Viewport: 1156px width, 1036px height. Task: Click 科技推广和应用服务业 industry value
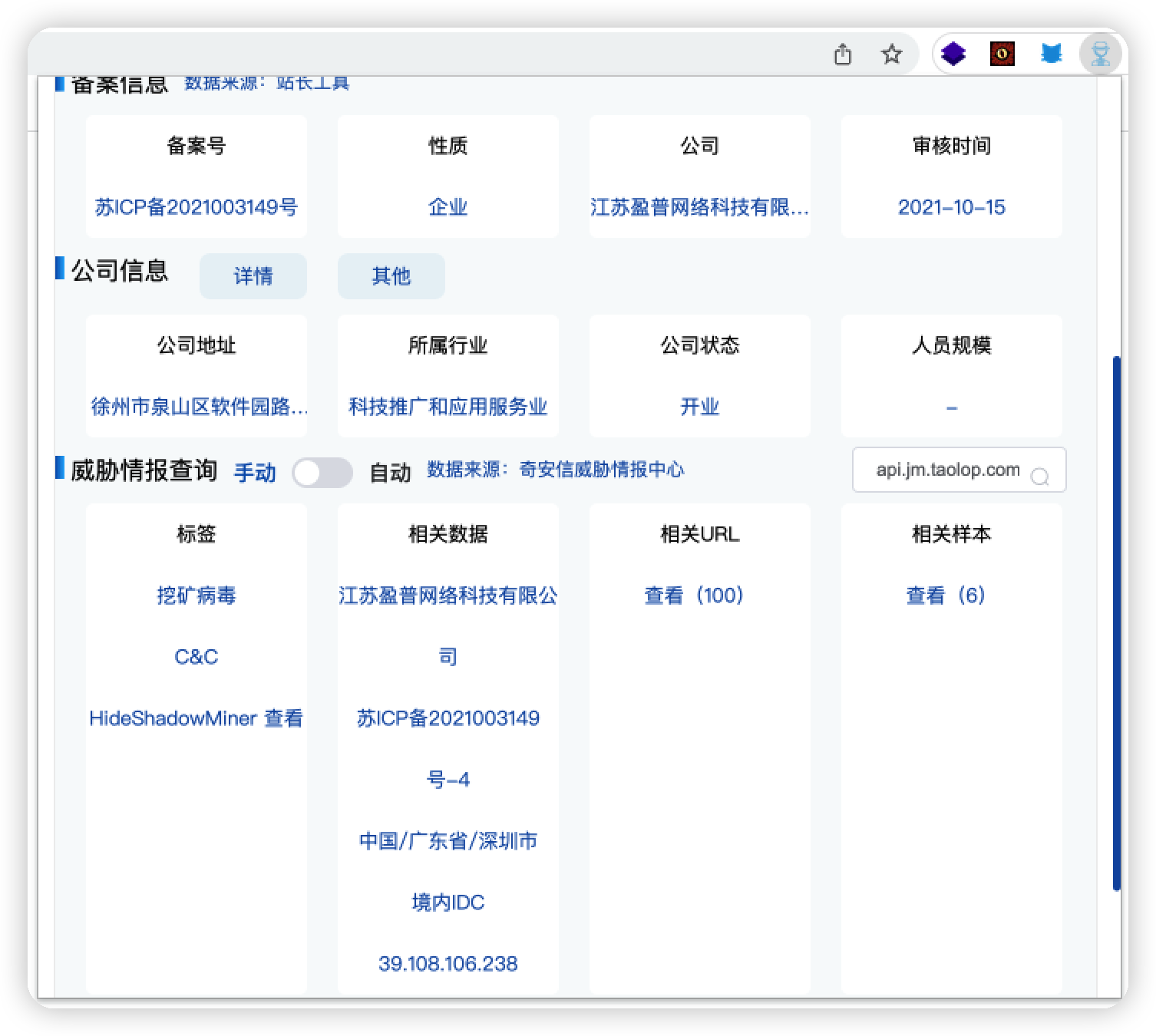(448, 407)
